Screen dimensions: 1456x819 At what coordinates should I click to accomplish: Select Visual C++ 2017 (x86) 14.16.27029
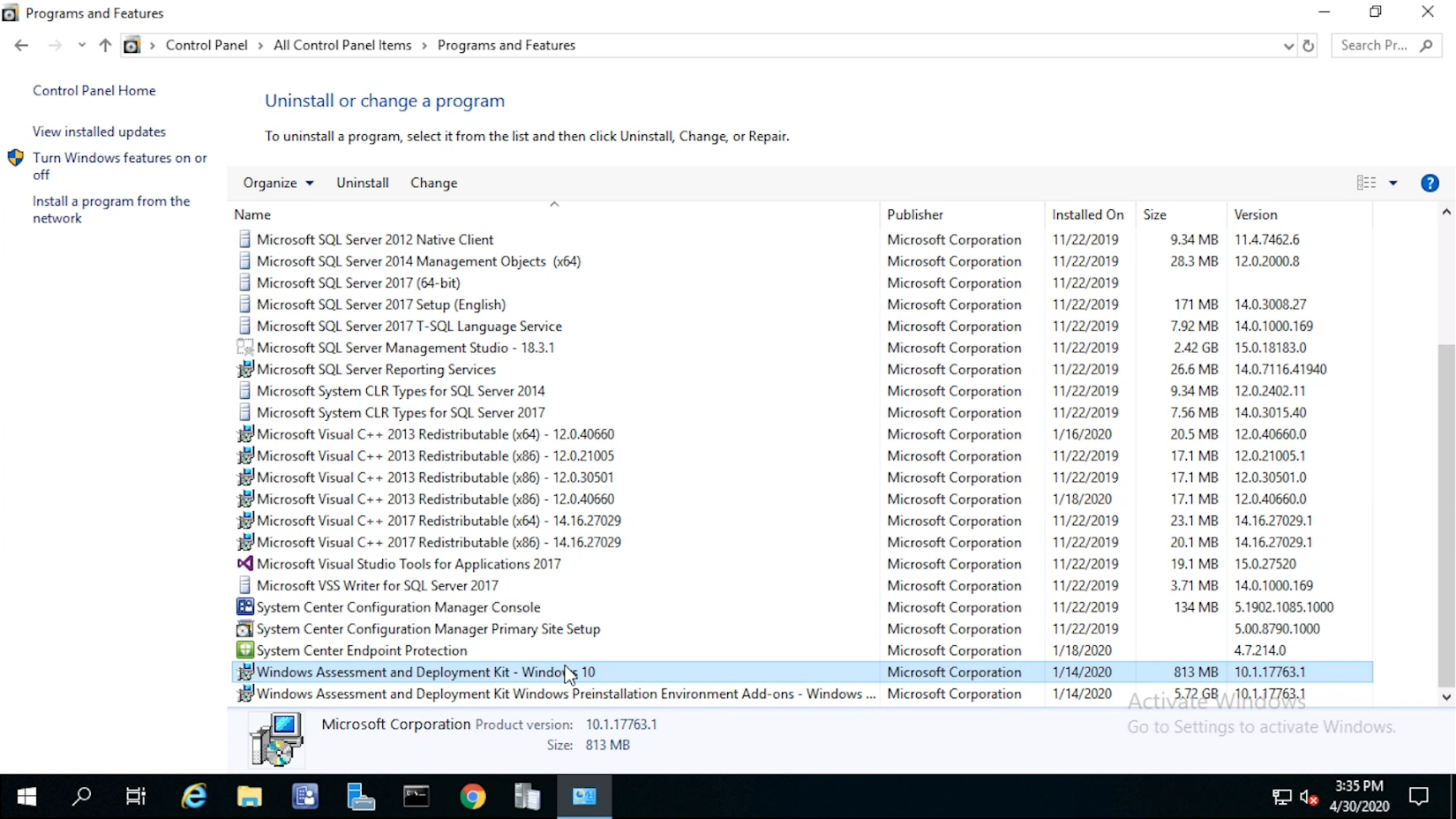(439, 542)
